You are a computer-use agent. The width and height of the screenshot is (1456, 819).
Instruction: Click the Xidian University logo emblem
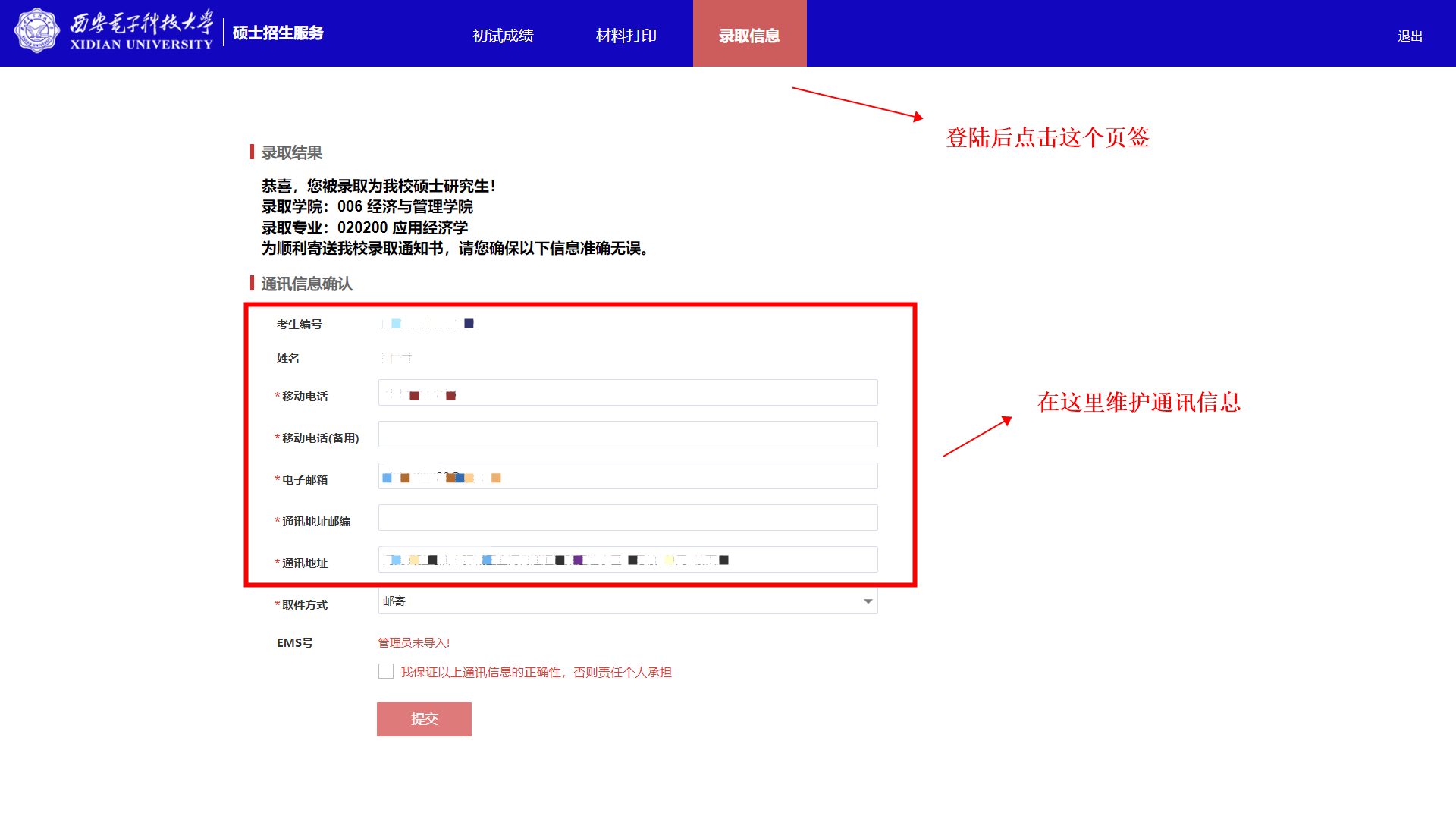tap(36, 31)
